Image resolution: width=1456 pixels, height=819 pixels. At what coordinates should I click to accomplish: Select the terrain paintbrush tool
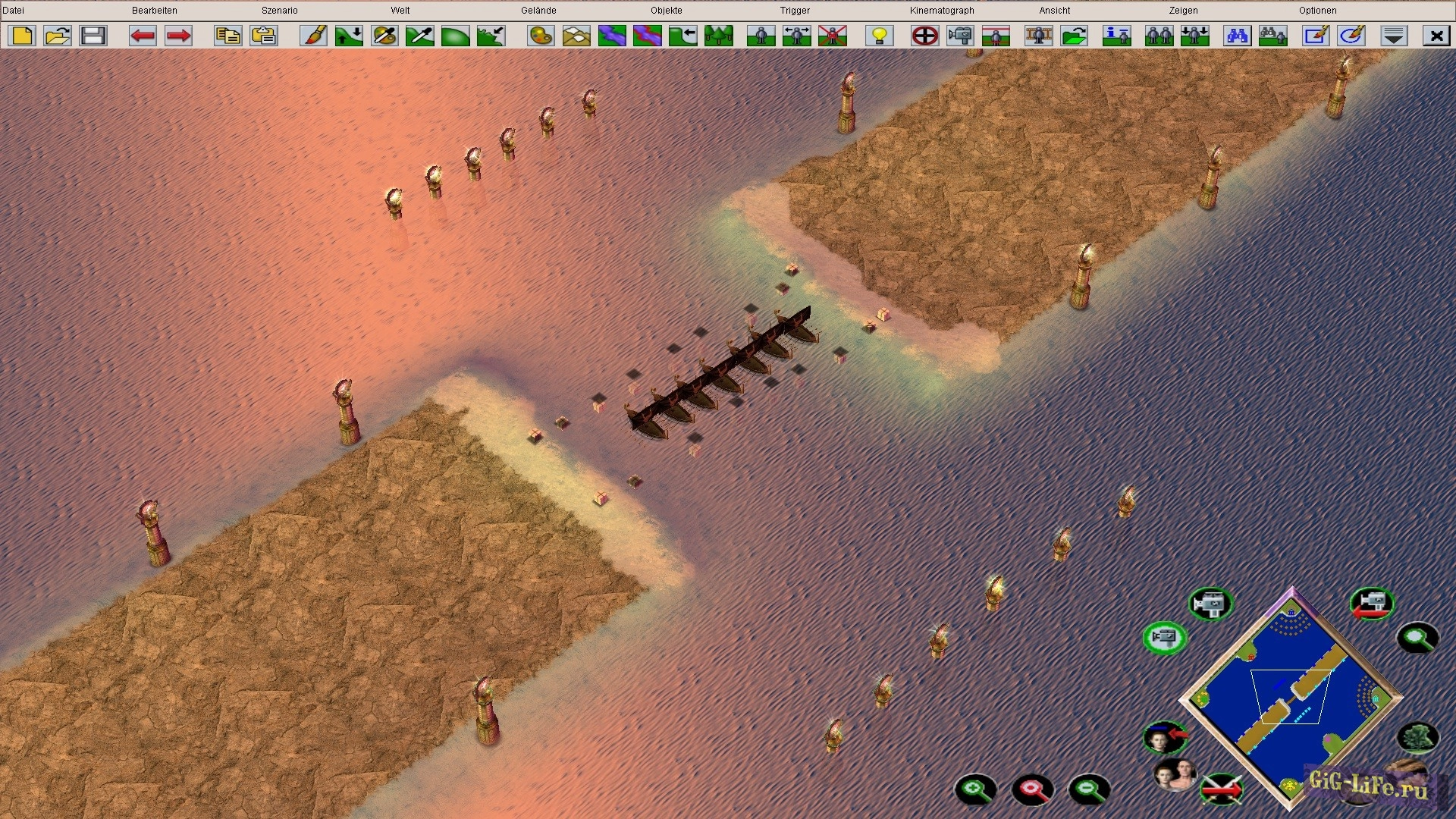point(313,36)
